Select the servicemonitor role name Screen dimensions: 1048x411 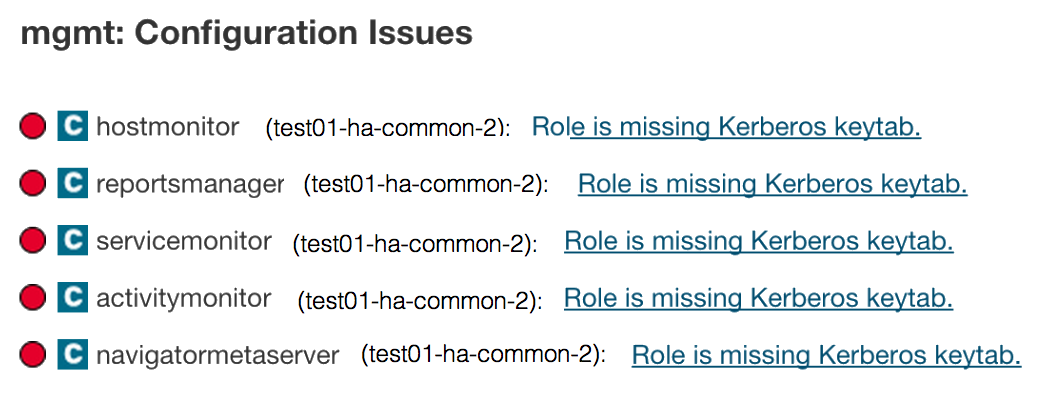pos(184,241)
